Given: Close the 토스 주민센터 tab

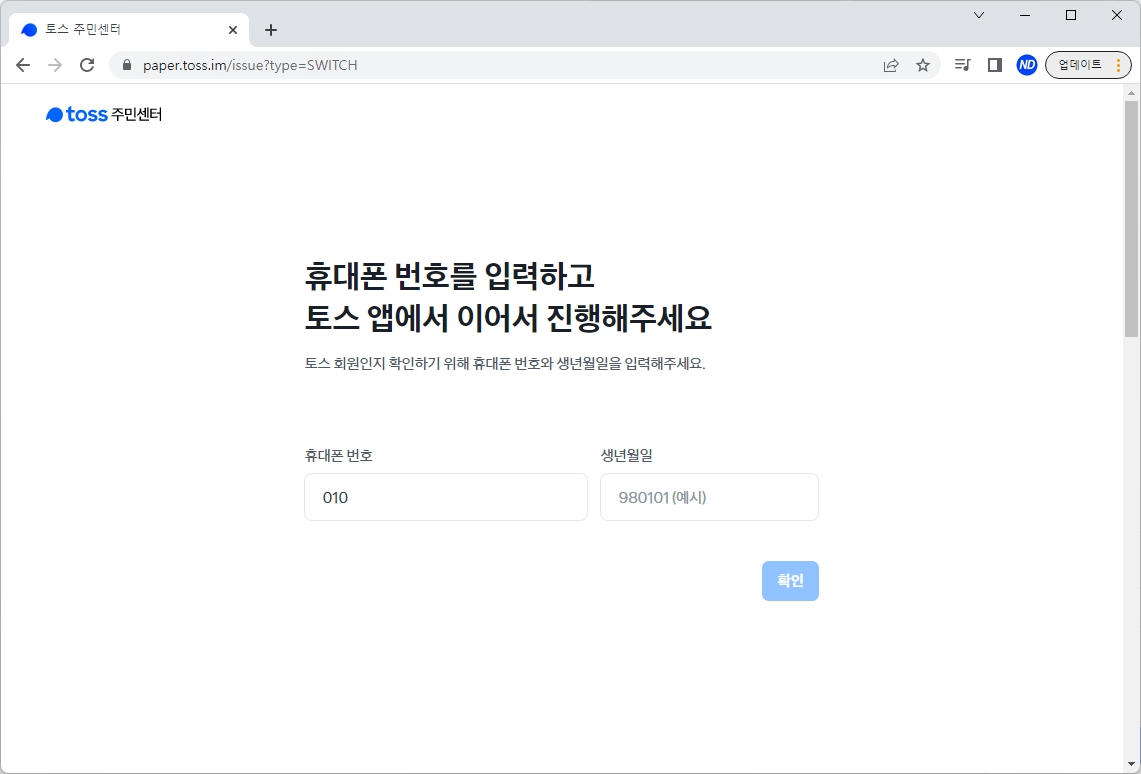Looking at the screenshot, I should click(233, 30).
